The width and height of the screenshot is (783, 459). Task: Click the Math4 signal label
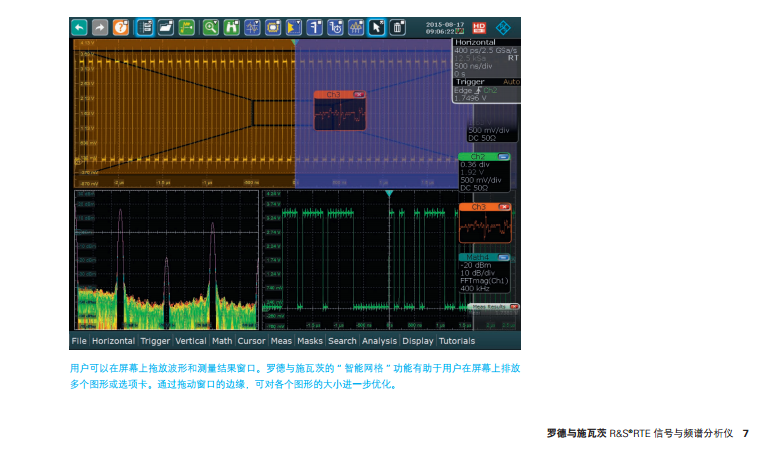tap(478, 258)
